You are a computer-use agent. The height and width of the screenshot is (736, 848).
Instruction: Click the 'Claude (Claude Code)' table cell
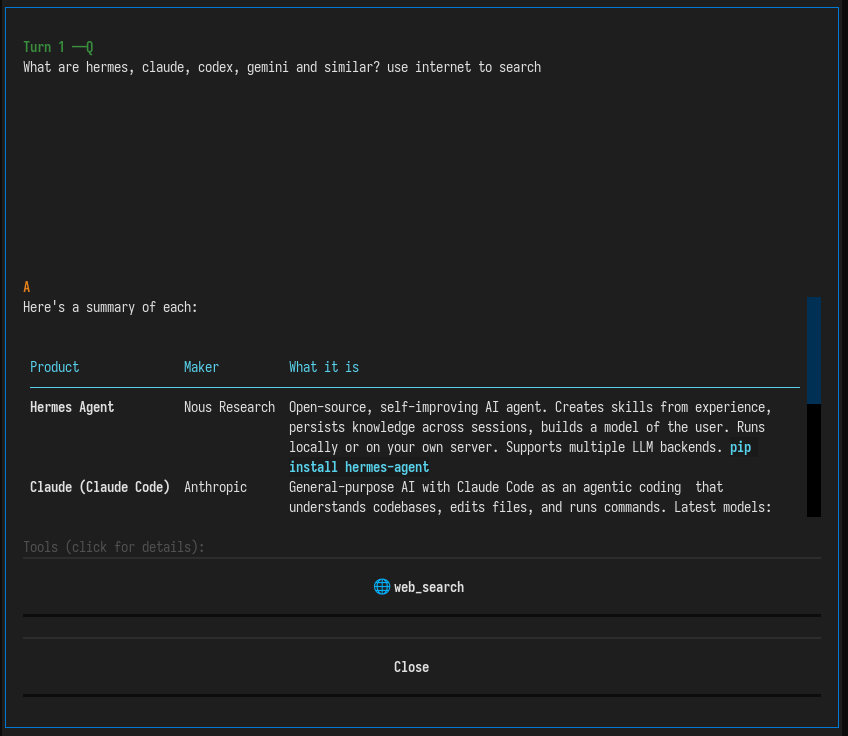[100, 487]
